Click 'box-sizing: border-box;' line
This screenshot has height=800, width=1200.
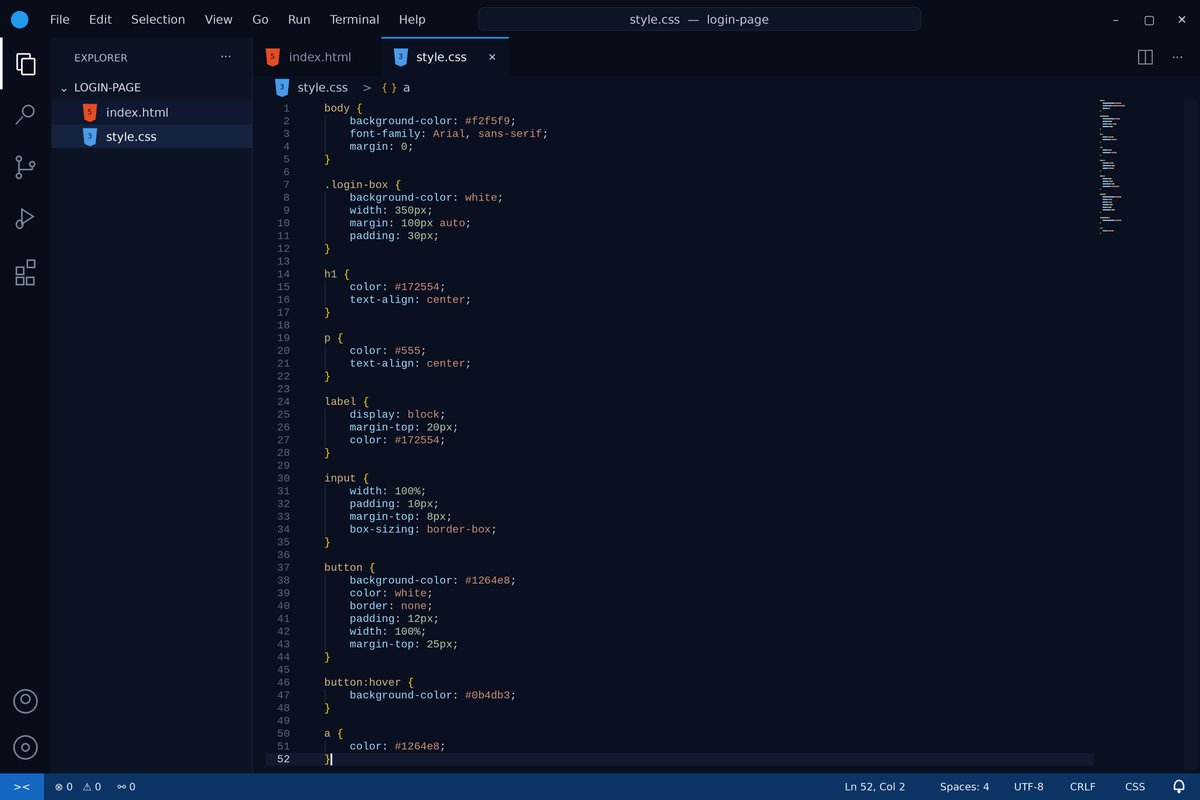423,529
